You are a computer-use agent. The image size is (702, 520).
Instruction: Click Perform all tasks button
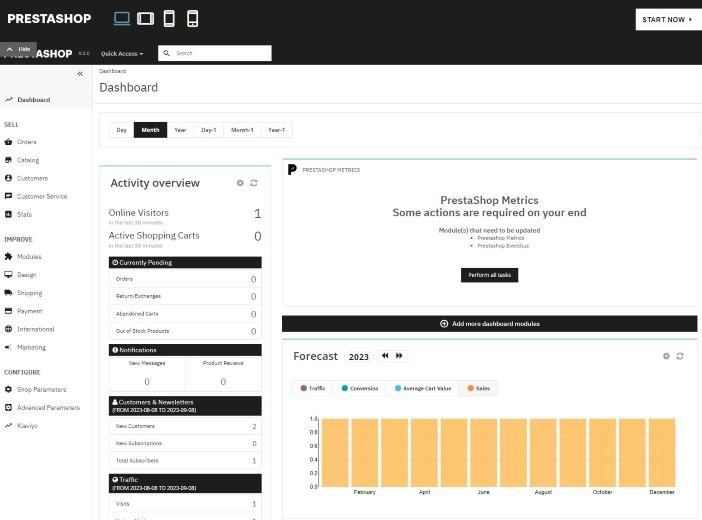pyautogui.click(x=489, y=275)
